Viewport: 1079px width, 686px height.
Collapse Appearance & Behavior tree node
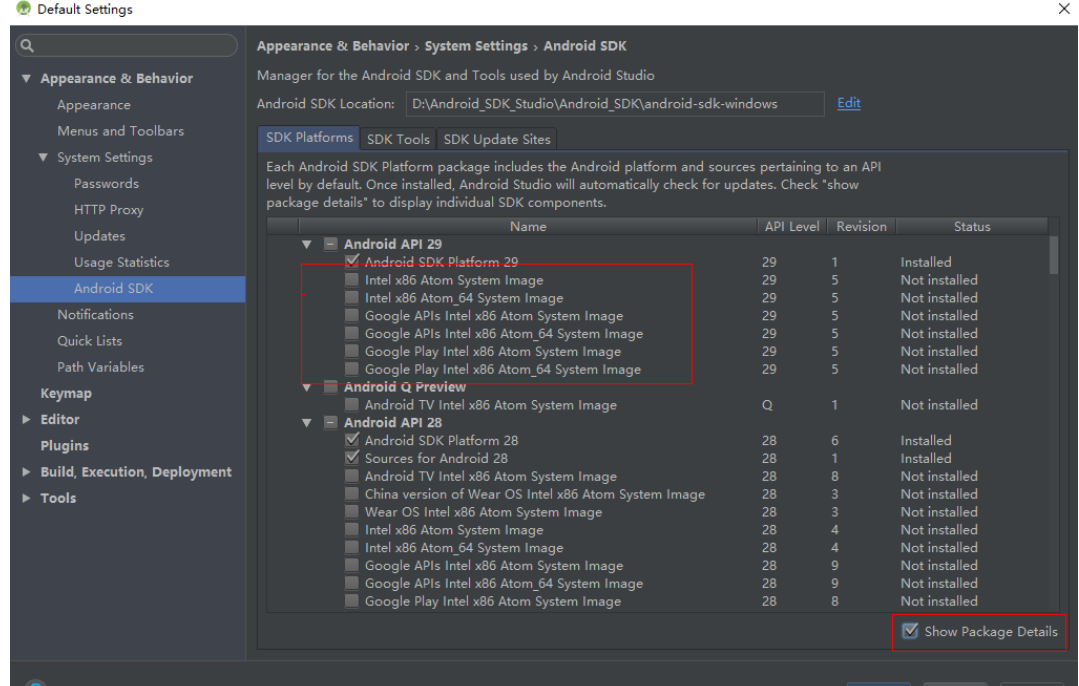point(26,78)
